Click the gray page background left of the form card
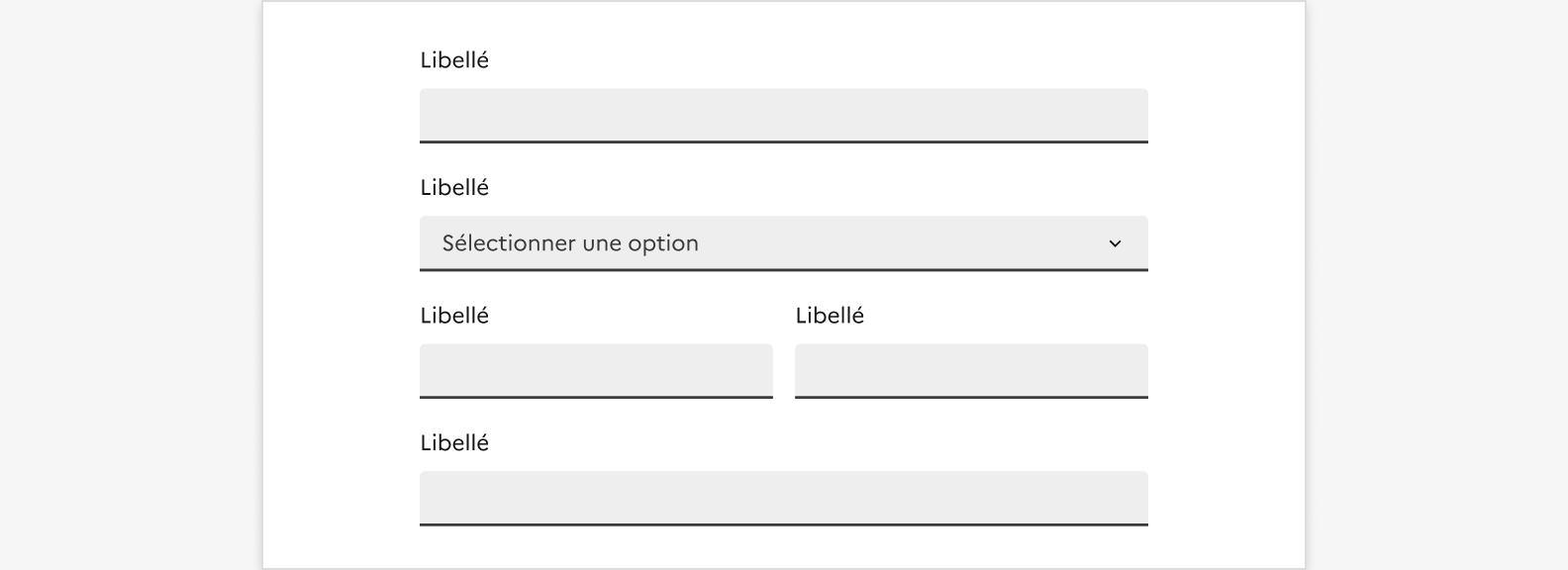 tap(129, 285)
